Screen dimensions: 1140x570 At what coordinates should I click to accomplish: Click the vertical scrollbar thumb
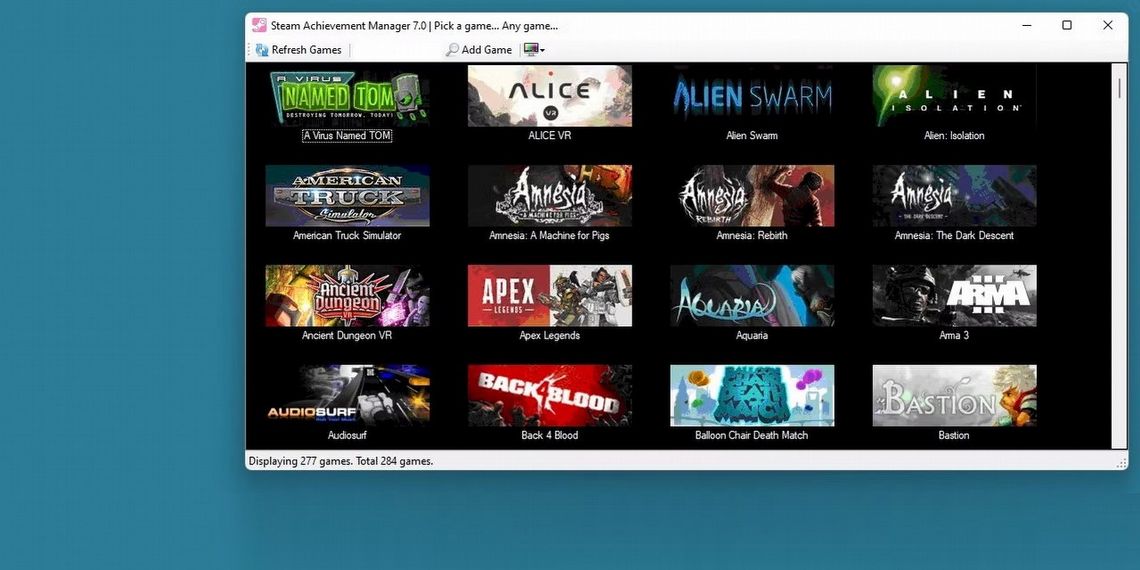(x=1120, y=87)
